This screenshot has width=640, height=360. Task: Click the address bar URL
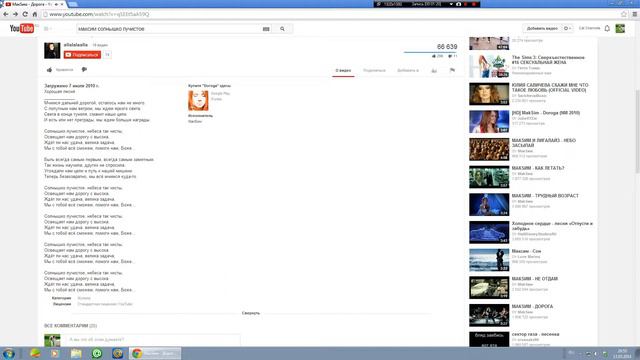pos(99,14)
